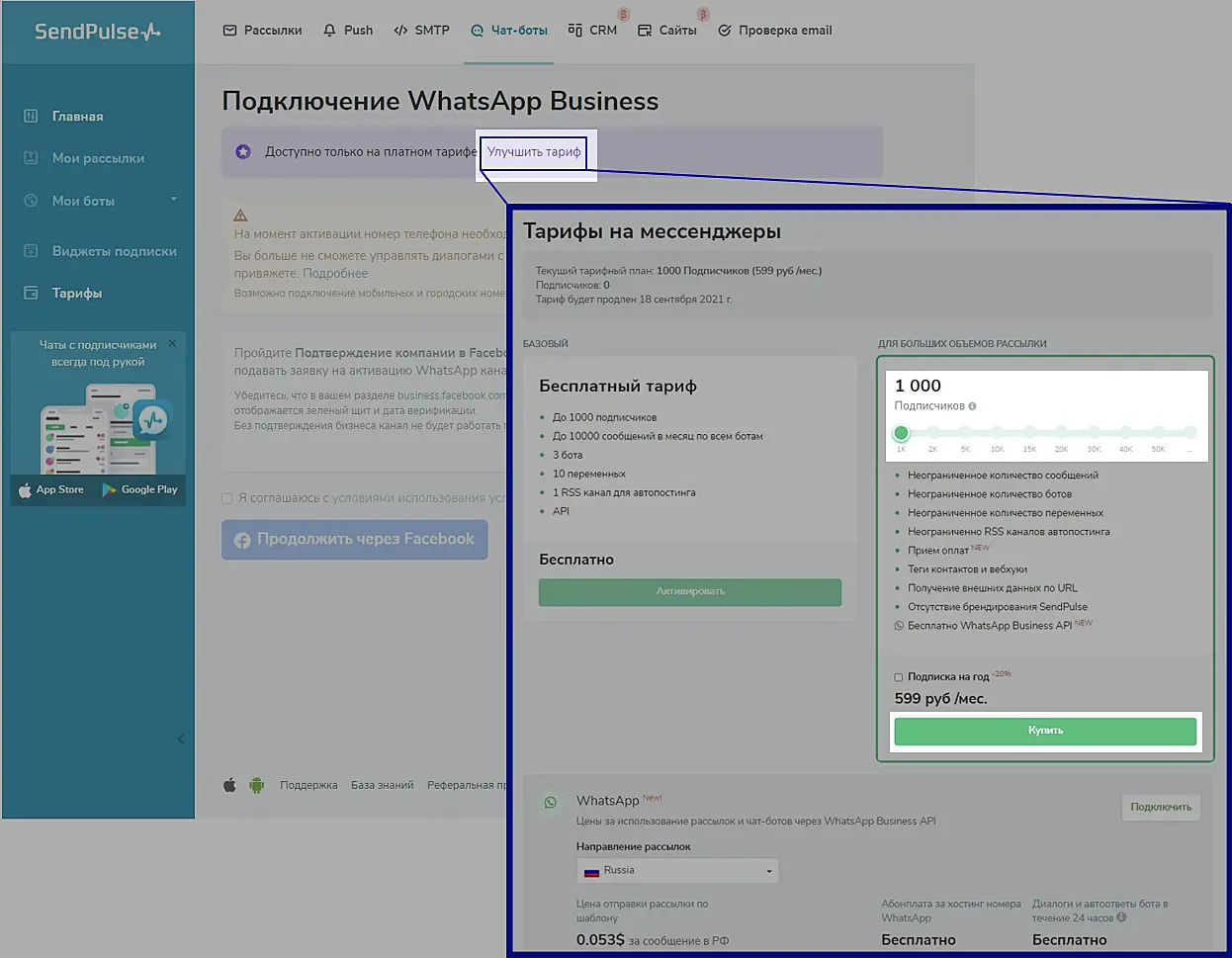Click the Подключить button for WhatsApp
This screenshot has width=1232, height=958.
coord(1161,807)
